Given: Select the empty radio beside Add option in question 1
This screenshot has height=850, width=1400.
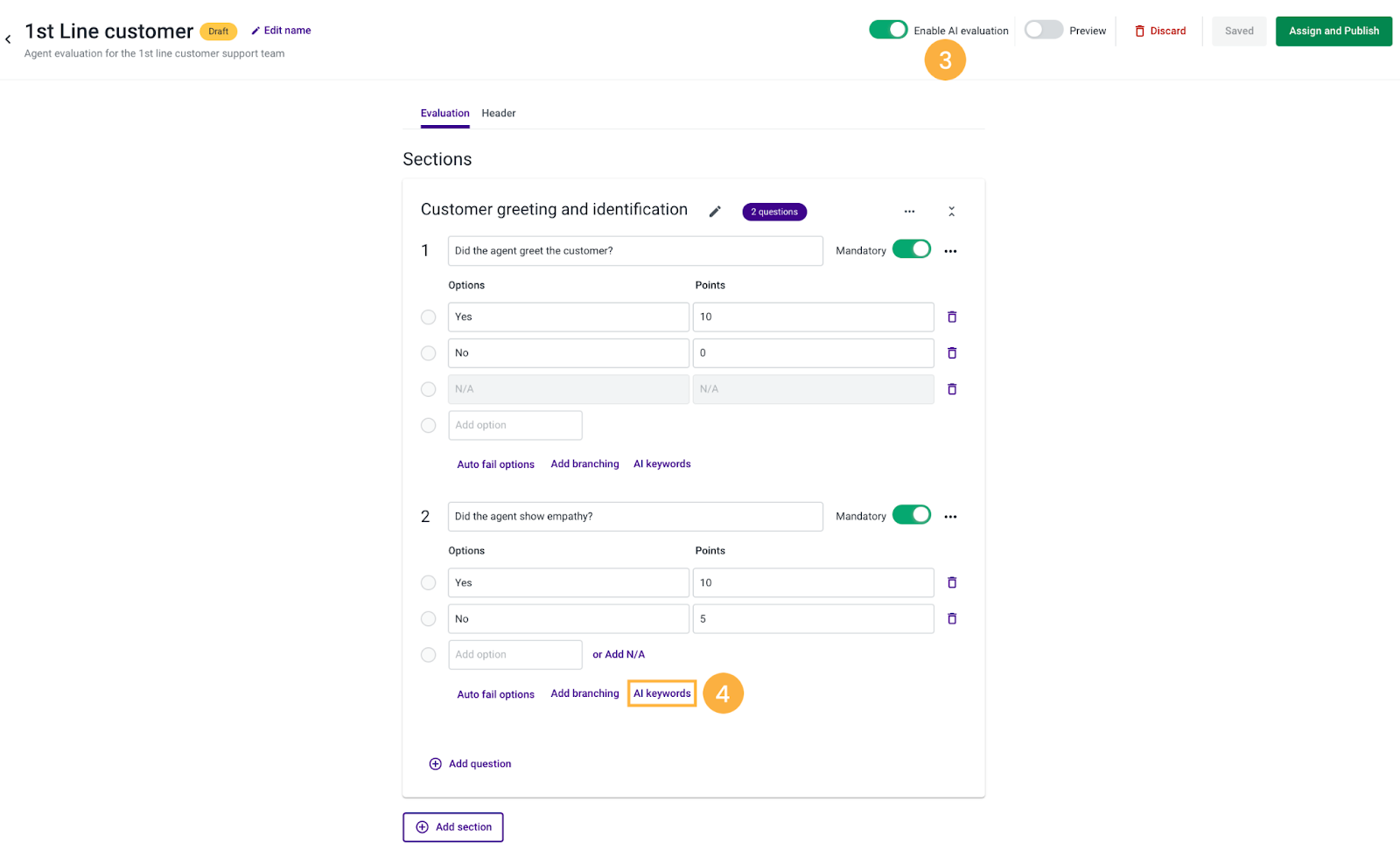Looking at the screenshot, I should (428, 425).
